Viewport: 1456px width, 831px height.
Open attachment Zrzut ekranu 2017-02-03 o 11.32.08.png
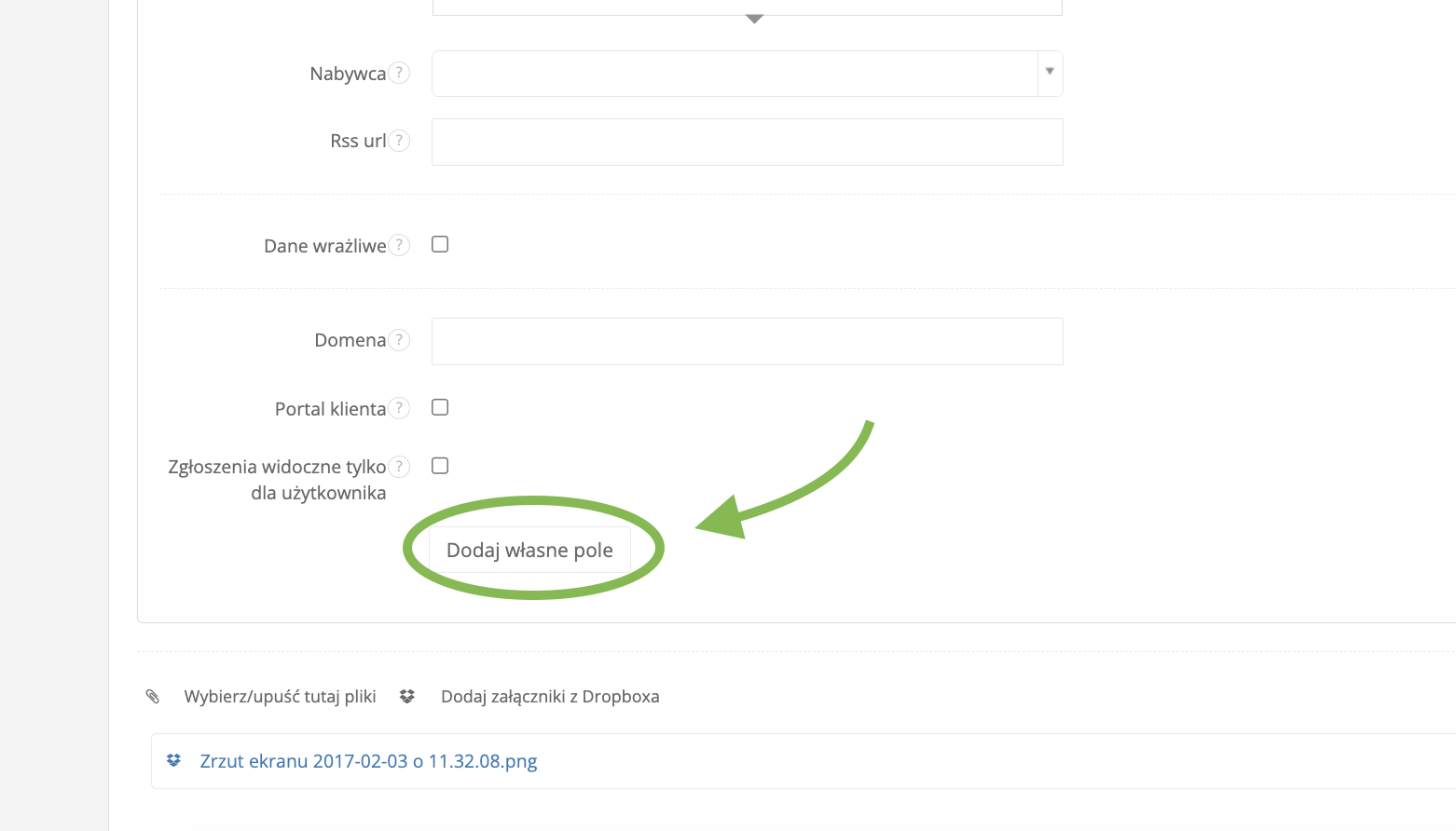pos(368,761)
